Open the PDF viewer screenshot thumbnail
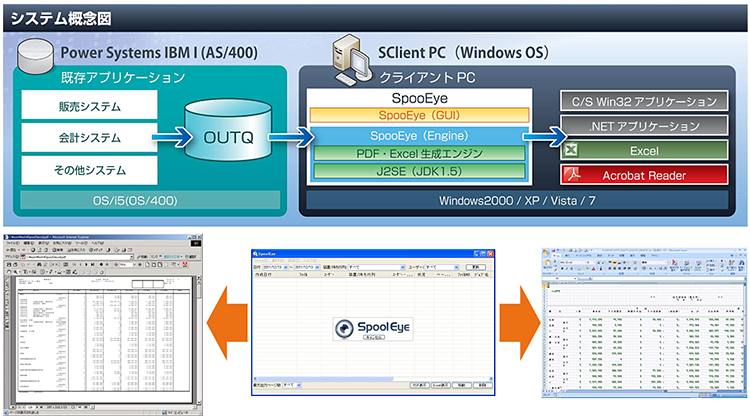 point(103,325)
